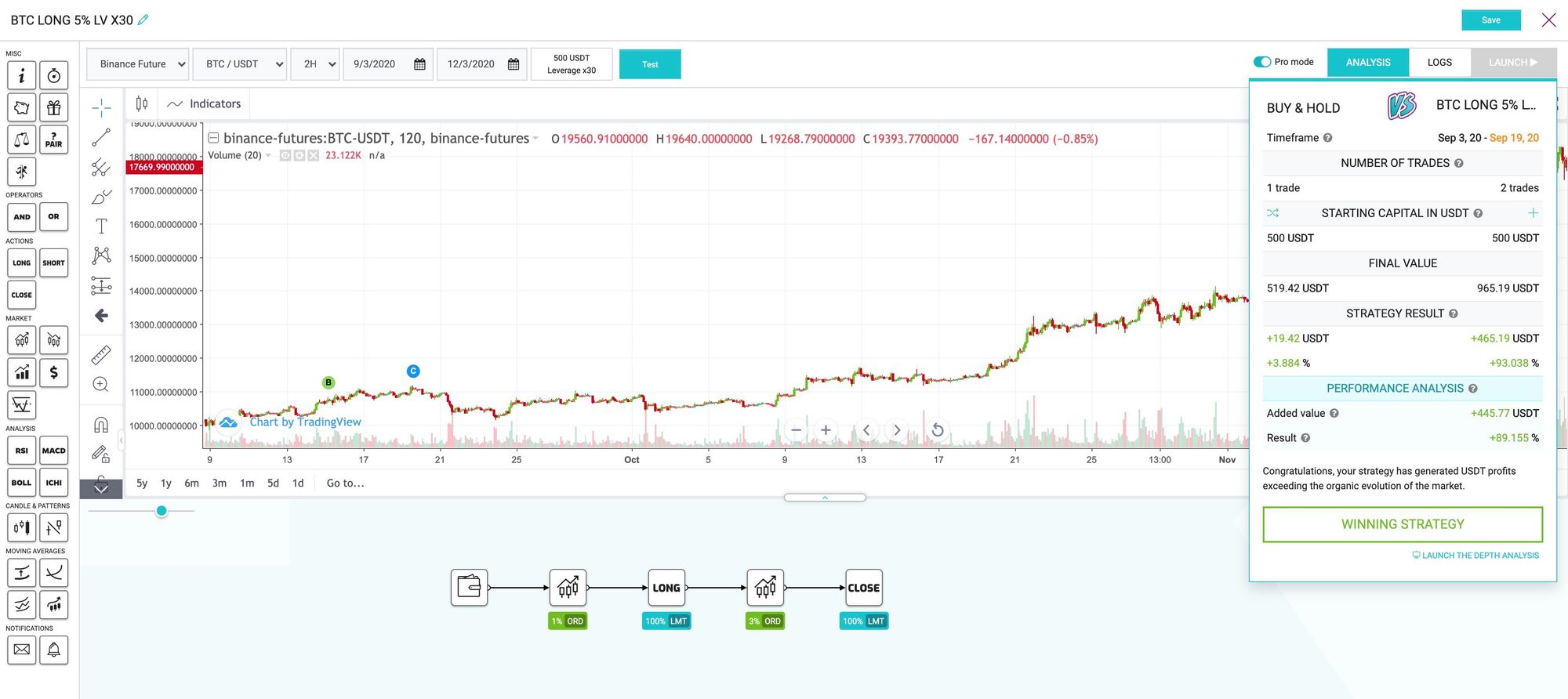Collapse the chart panel with up chevron handle
Image resolution: width=1568 pixels, height=699 pixels.
tap(825, 498)
